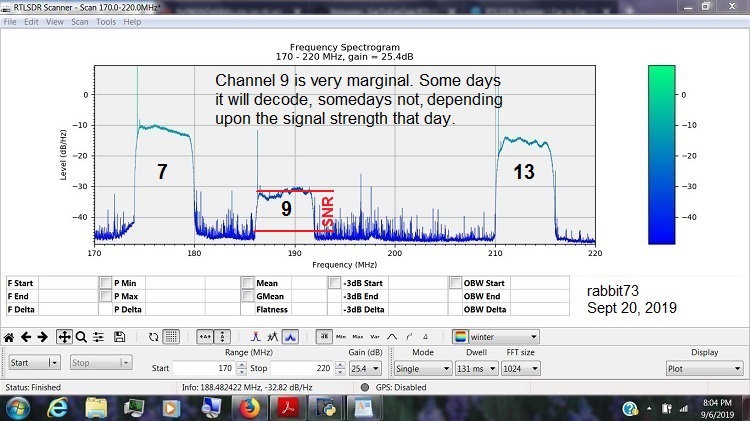Check the Mean measurement checkbox
The width and height of the screenshot is (750, 421).
tap(248, 283)
